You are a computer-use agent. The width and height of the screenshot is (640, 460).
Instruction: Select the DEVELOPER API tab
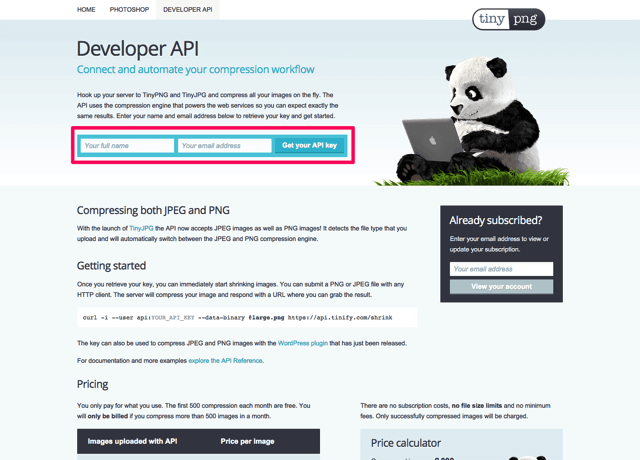pos(188,9)
